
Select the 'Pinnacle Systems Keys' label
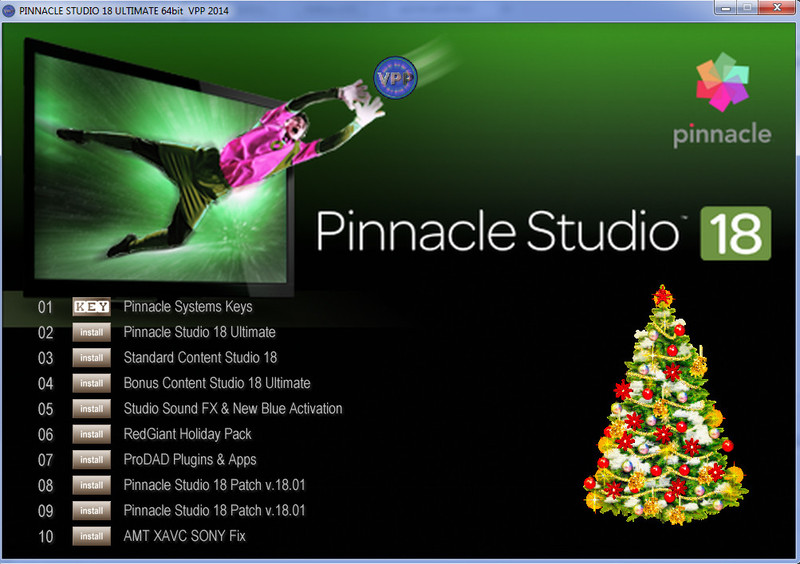pos(188,307)
